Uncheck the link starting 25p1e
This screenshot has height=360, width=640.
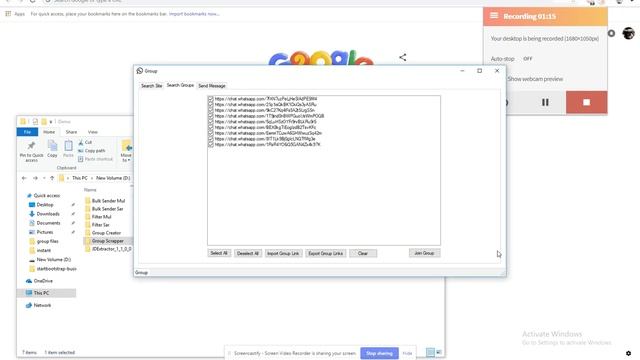pyautogui.click(x=211, y=104)
